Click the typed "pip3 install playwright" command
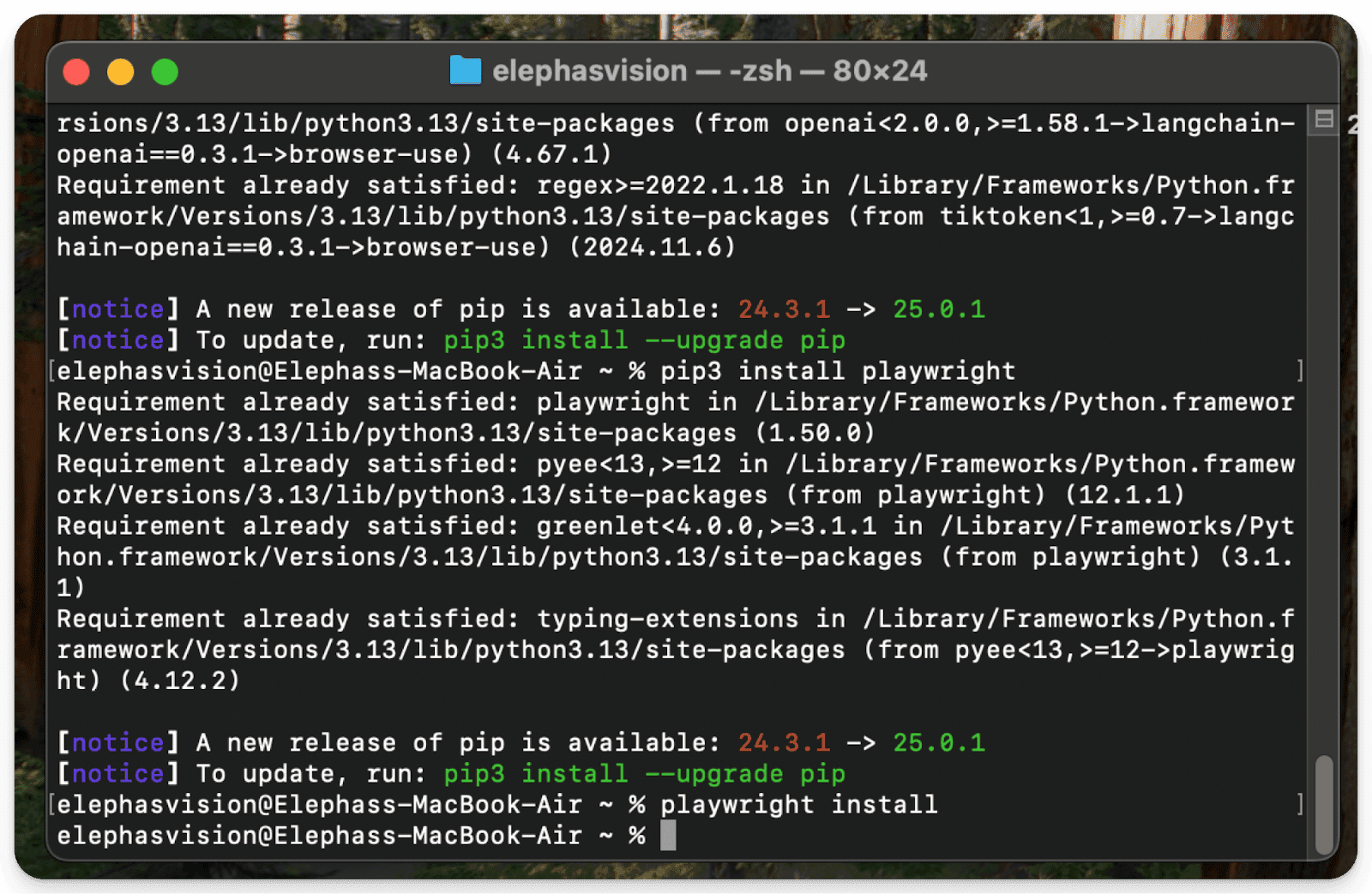The width and height of the screenshot is (1372, 894). click(837, 371)
